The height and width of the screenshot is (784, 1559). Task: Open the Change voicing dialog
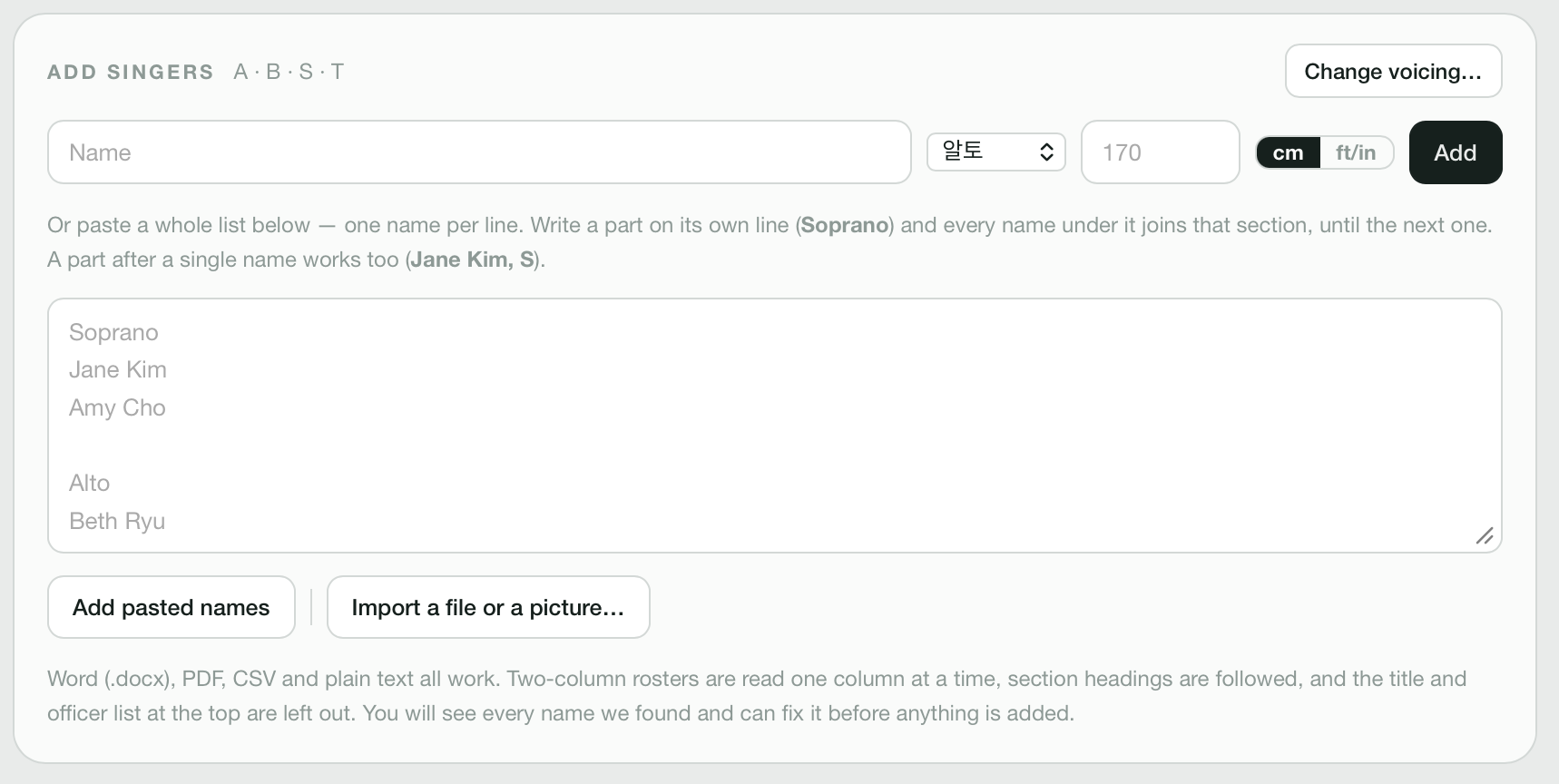[1393, 71]
